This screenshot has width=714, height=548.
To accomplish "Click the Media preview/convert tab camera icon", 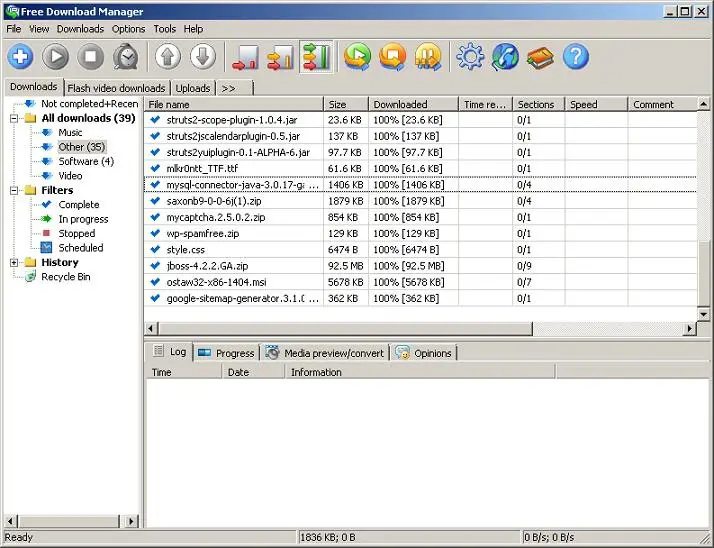I will coord(272,353).
